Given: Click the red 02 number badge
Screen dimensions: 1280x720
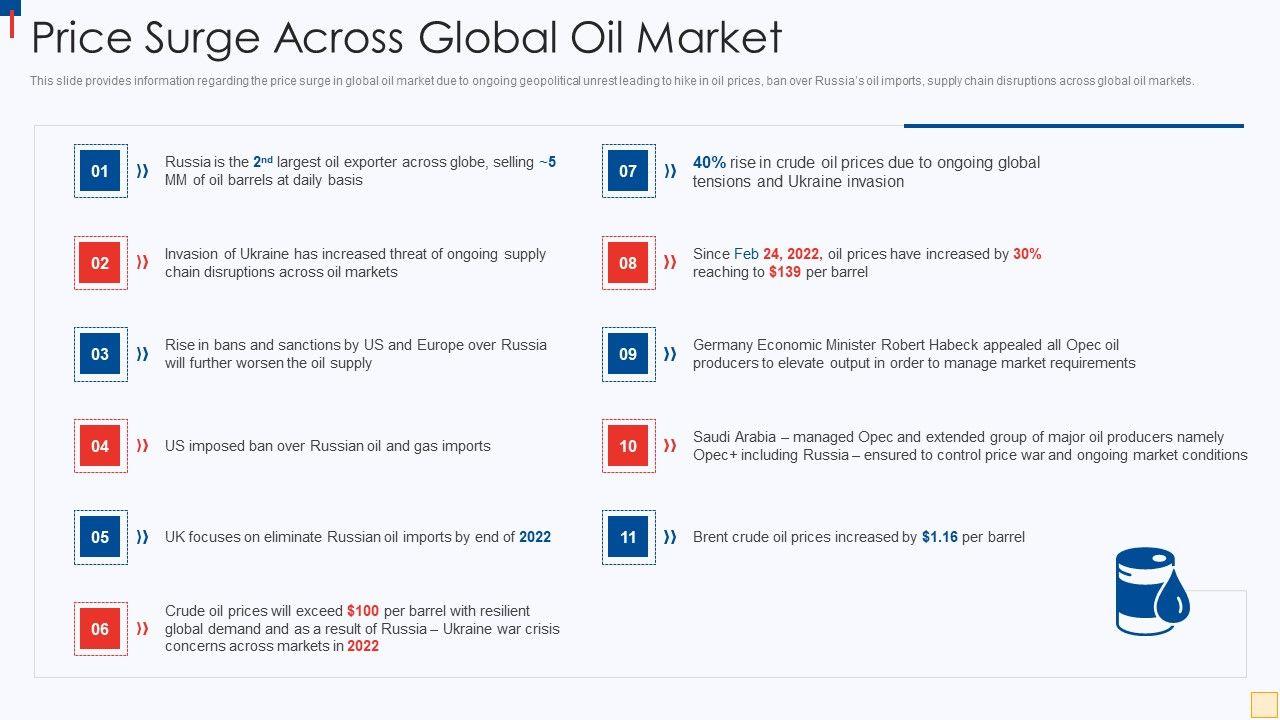Looking at the screenshot, I should 100,263.
